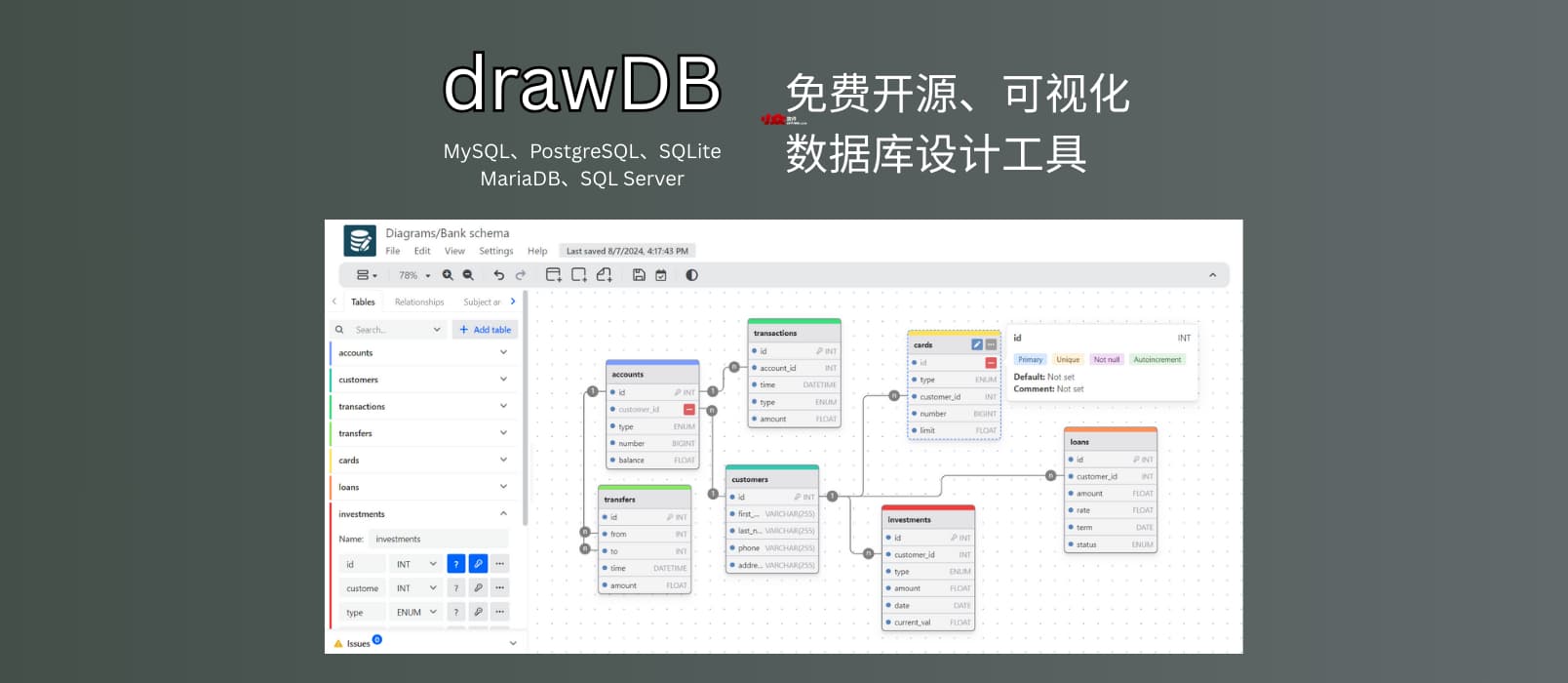Open the more options icon on cards table
Screen dimensions: 1568x683
991,344
